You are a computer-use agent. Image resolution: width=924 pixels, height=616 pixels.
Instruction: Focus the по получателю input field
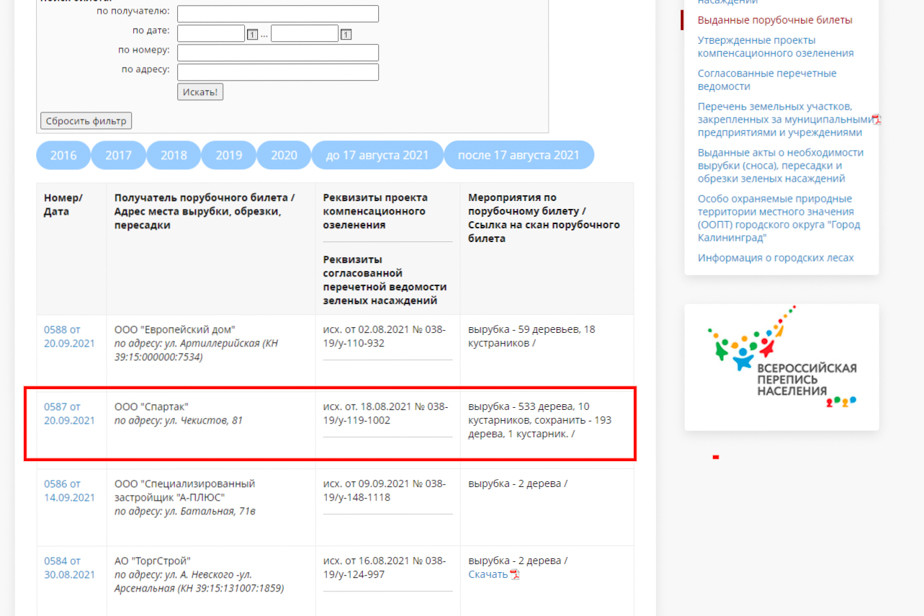pyautogui.click(x=278, y=14)
